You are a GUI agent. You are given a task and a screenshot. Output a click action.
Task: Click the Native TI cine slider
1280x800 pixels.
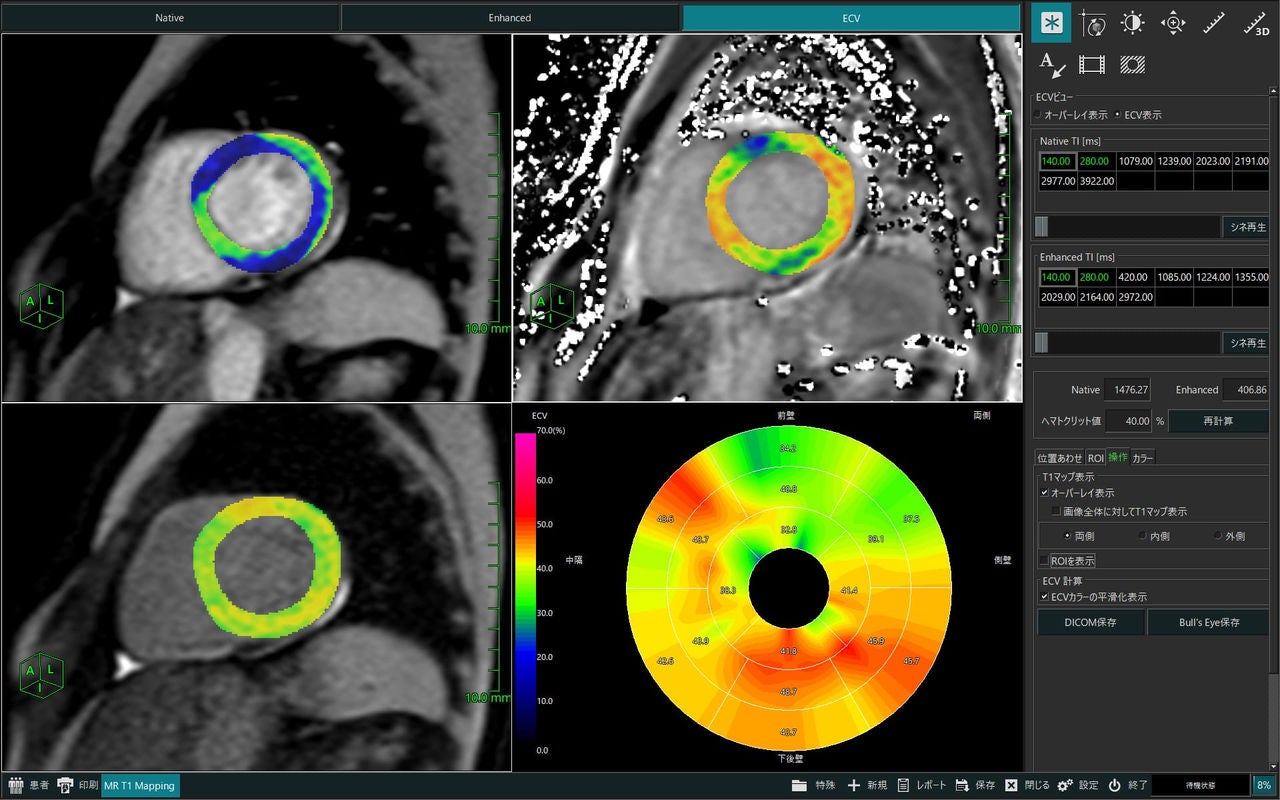[x=1127, y=227]
